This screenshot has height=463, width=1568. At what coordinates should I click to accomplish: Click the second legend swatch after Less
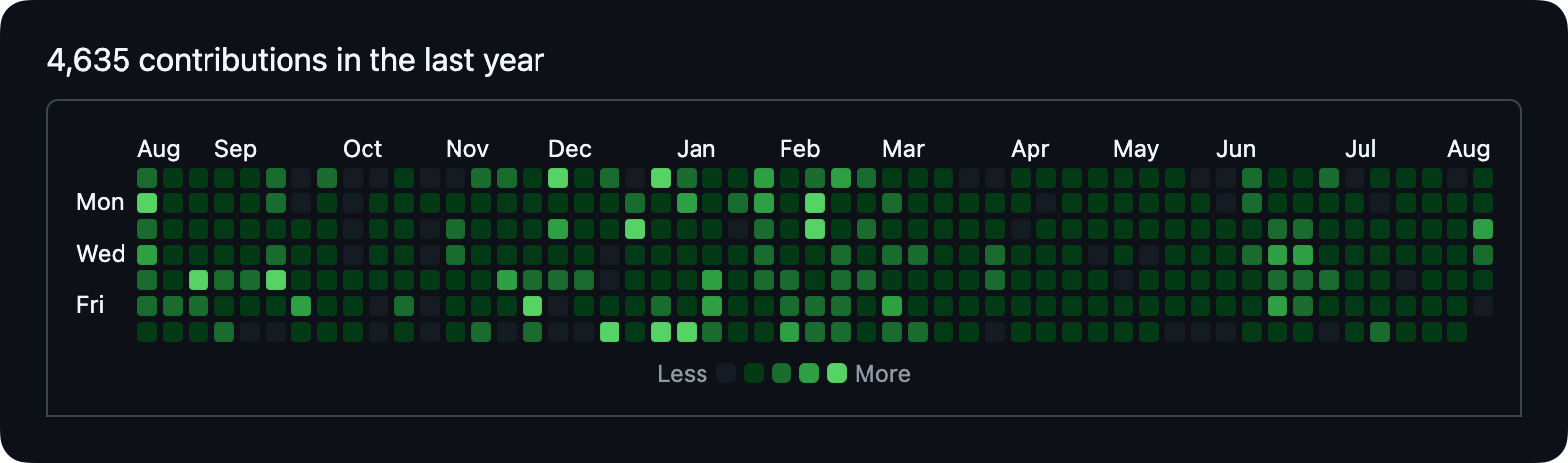(x=754, y=373)
